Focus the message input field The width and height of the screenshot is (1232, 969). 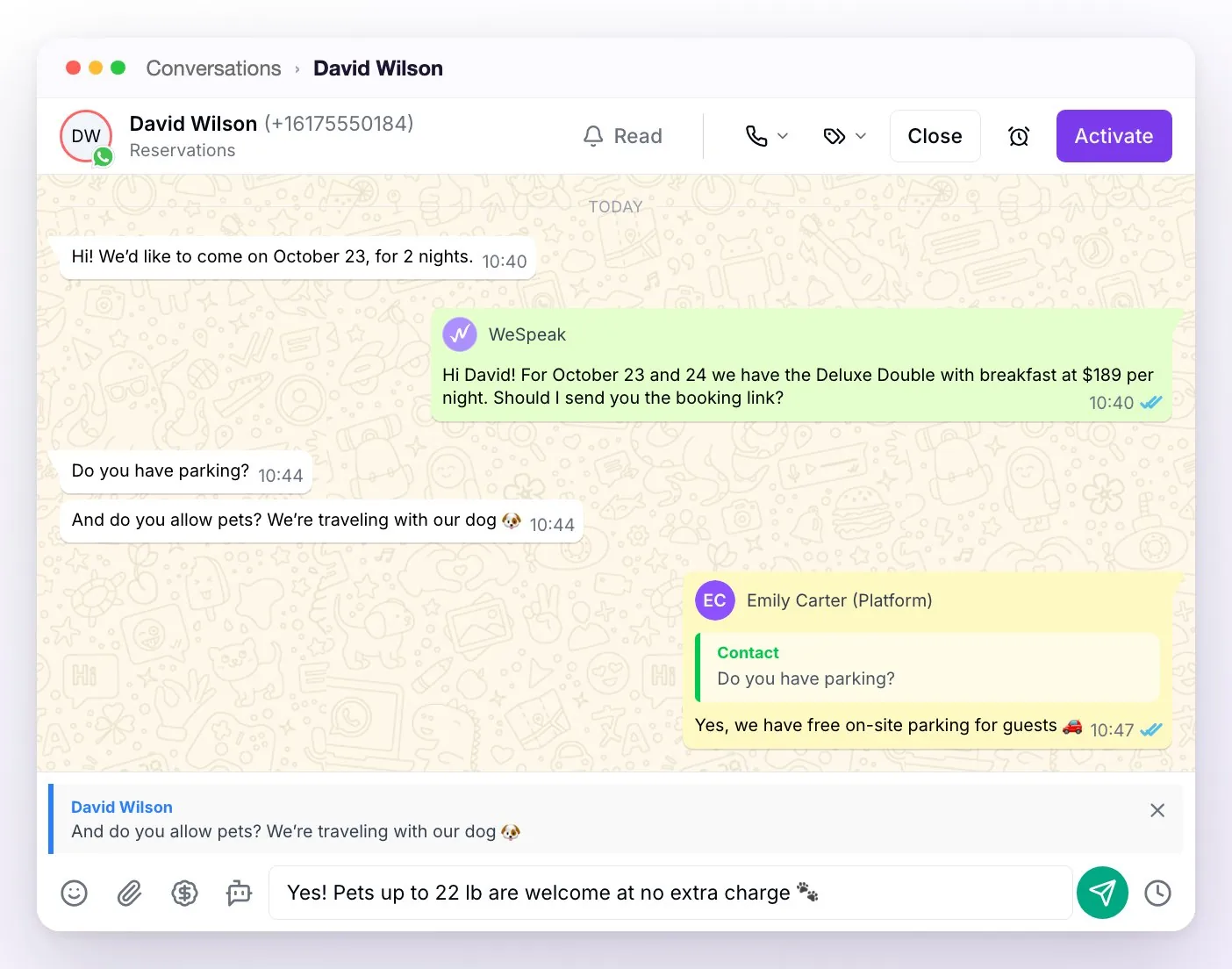tap(670, 893)
